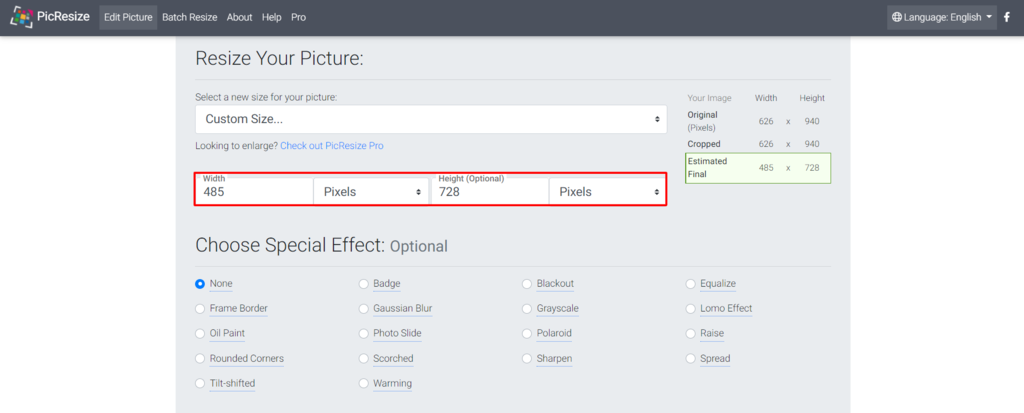The height and width of the screenshot is (413, 1024).
Task: Open the Facebook page icon
Action: click(1007, 17)
